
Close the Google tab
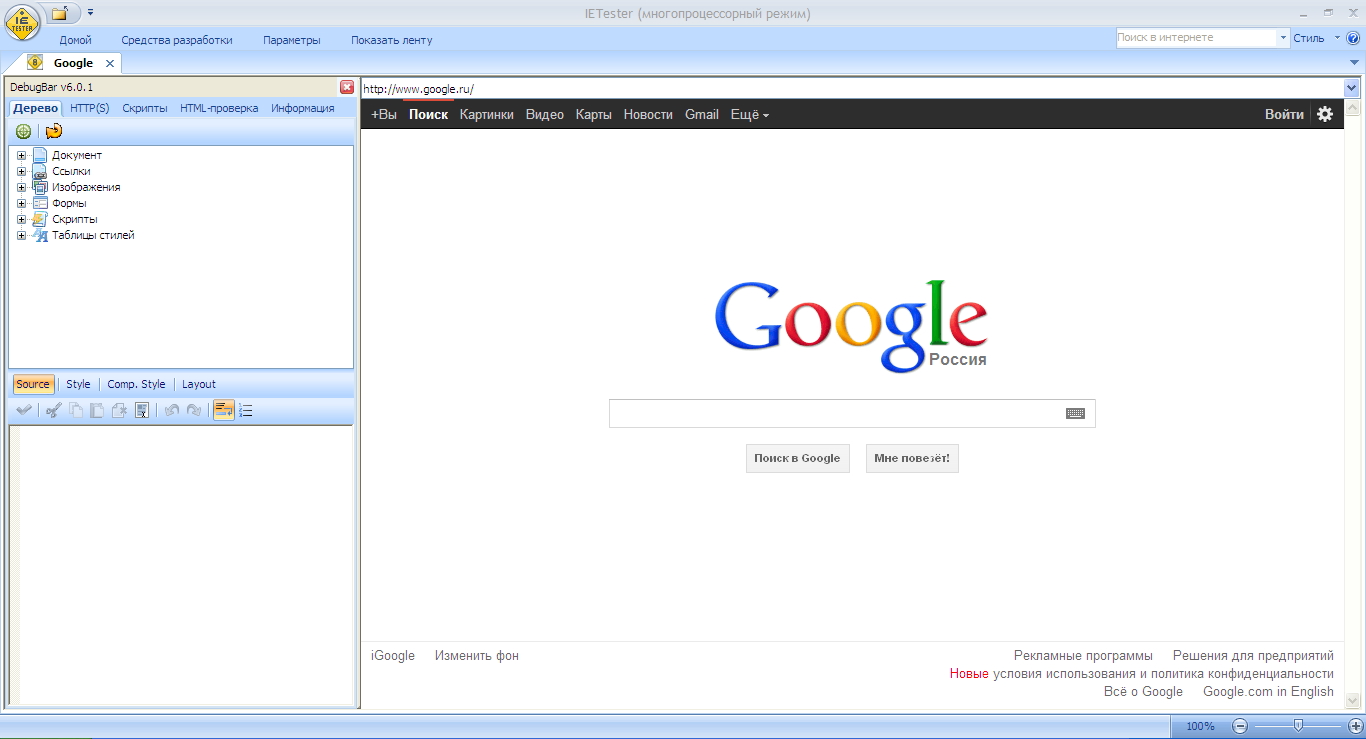click(110, 64)
